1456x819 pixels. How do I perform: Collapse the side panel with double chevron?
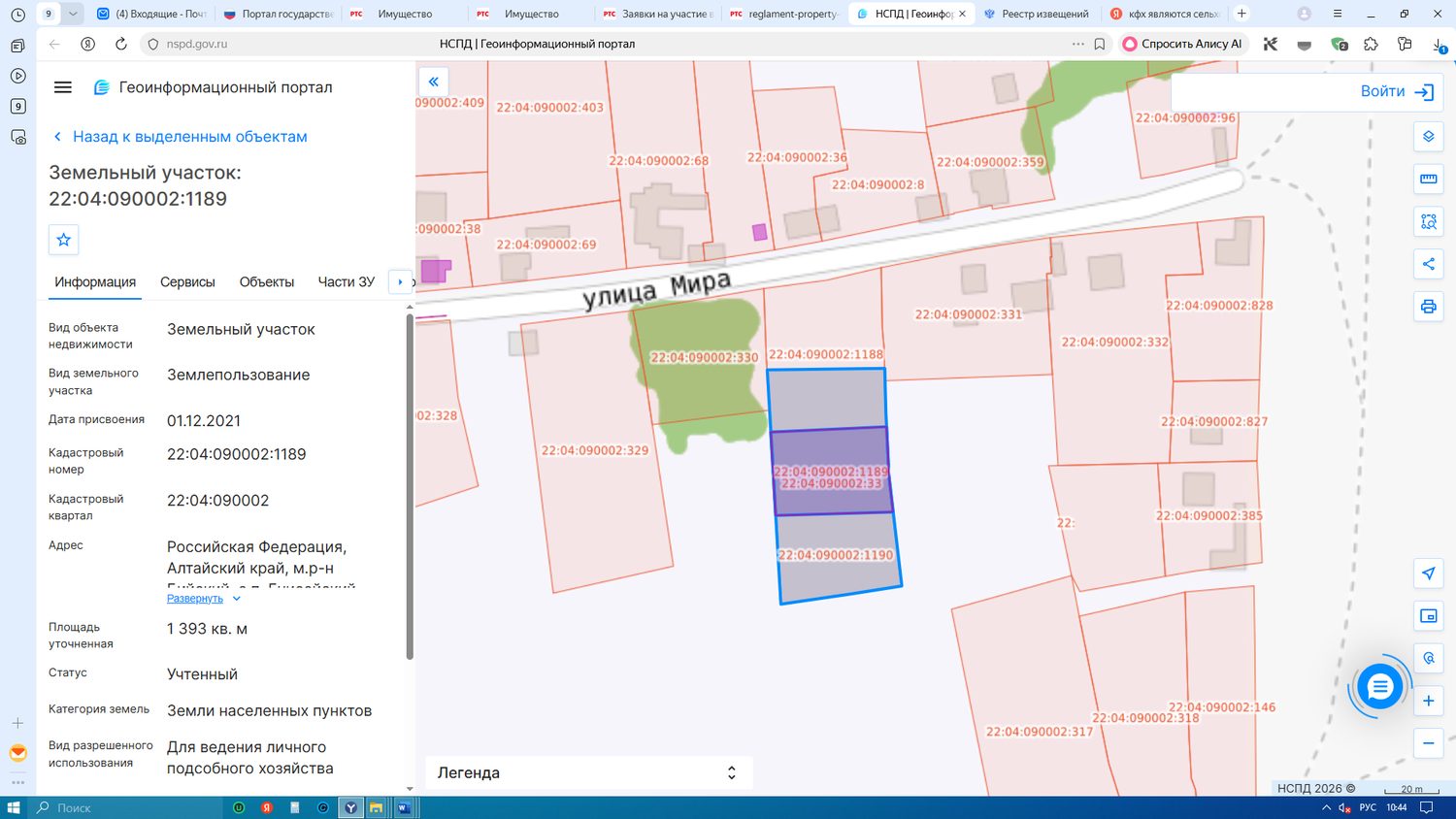[x=433, y=82]
